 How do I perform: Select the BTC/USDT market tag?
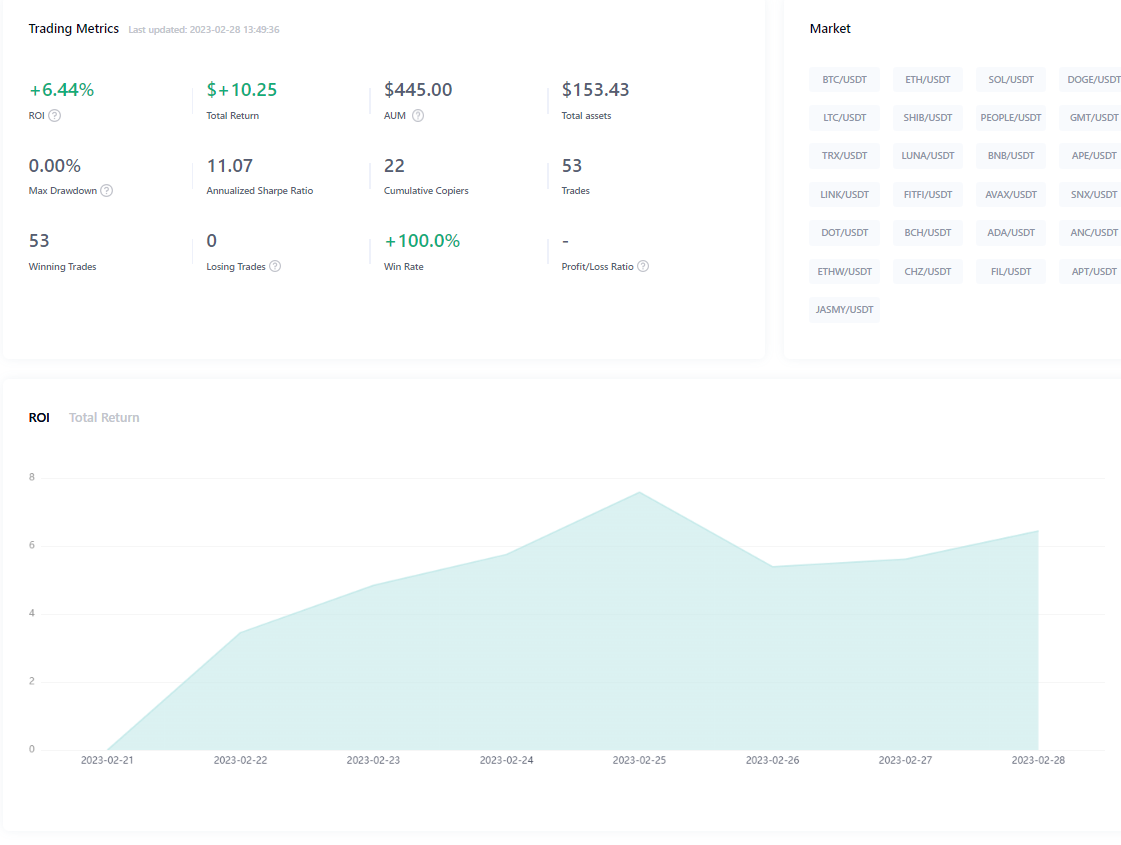[844, 79]
